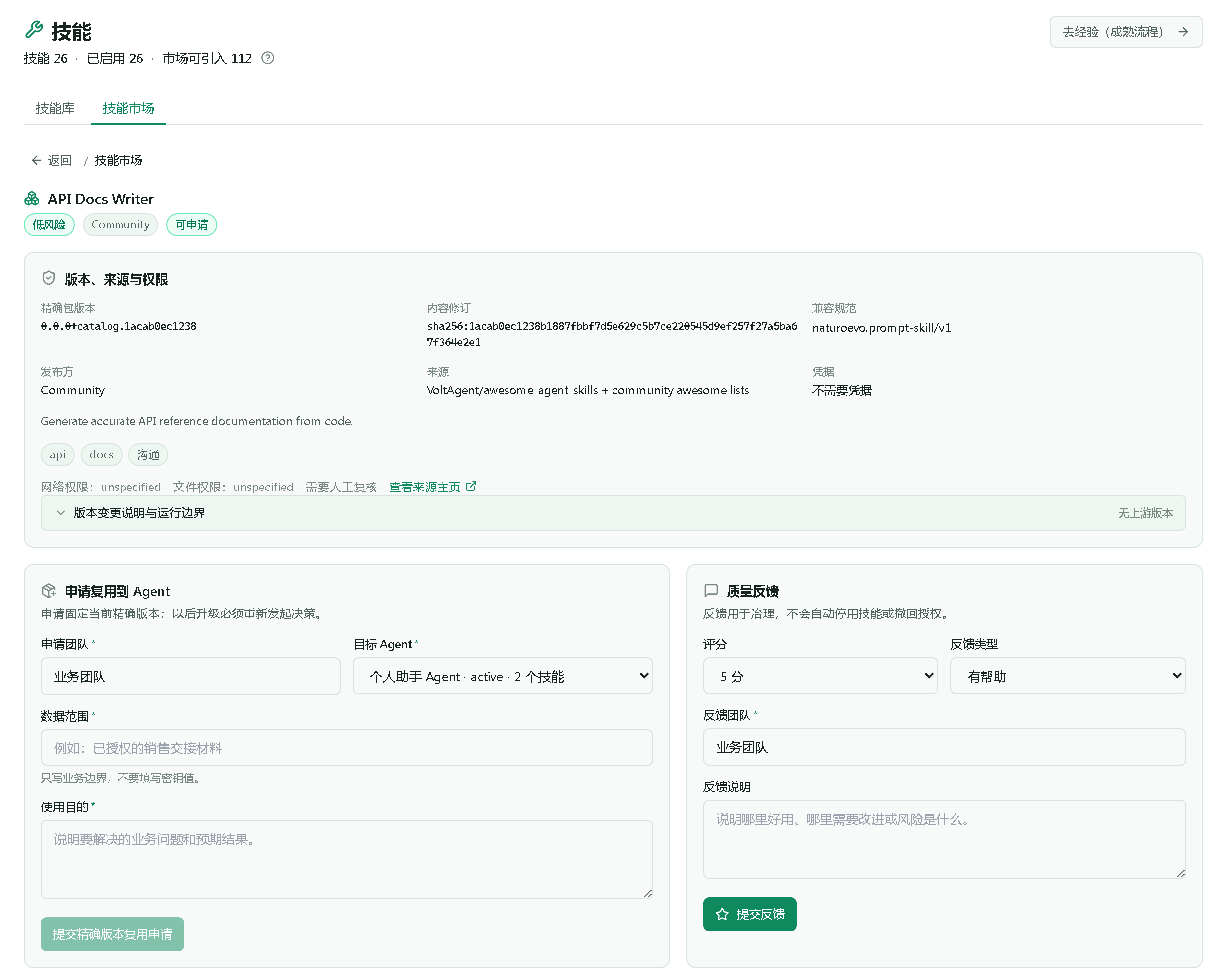Click the 提交反馈 button
Screen dimensions: 1227x980
point(749,914)
